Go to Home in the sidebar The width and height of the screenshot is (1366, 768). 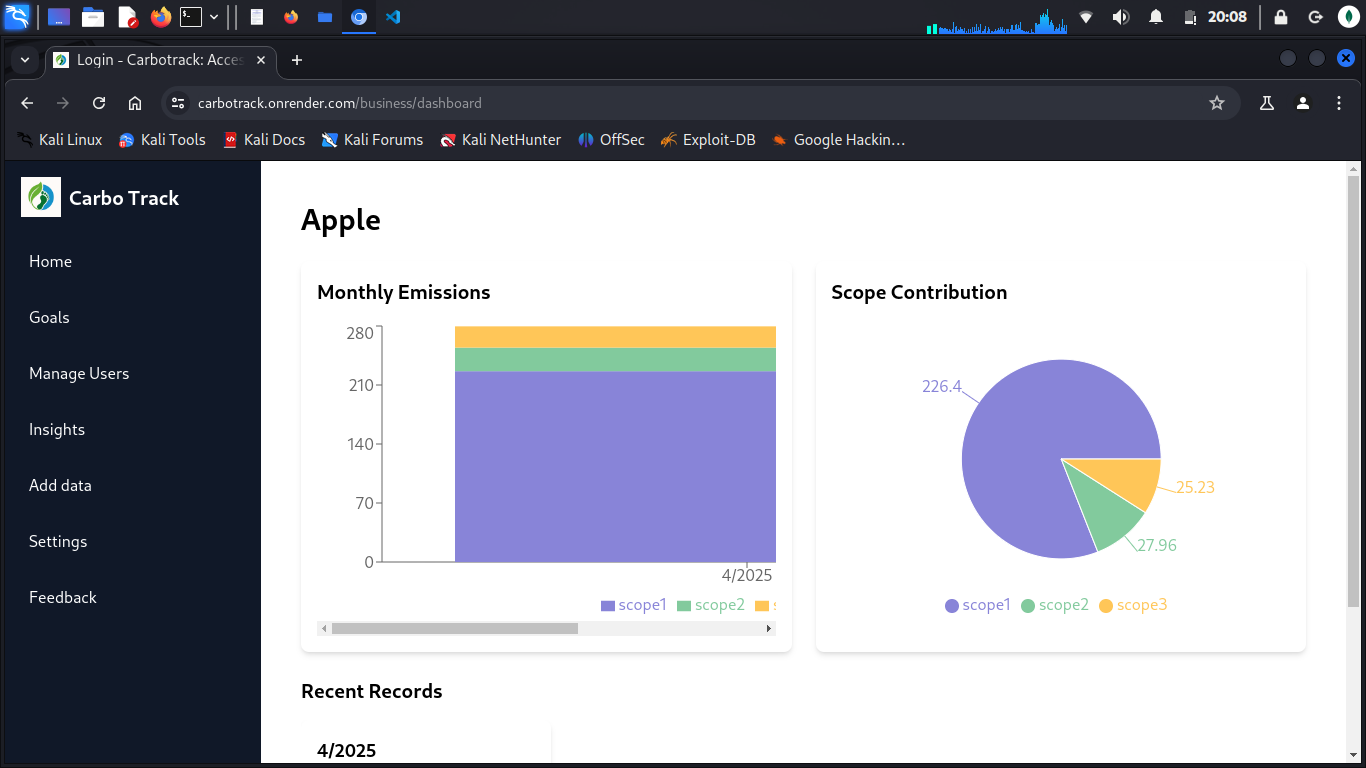pyautogui.click(x=50, y=261)
